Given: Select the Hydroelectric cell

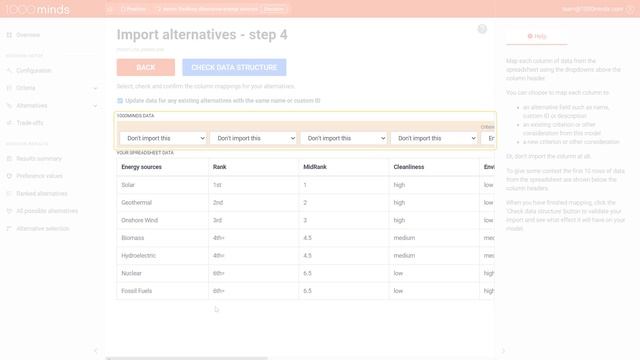Looking at the screenshot, I should pos(162,256).
